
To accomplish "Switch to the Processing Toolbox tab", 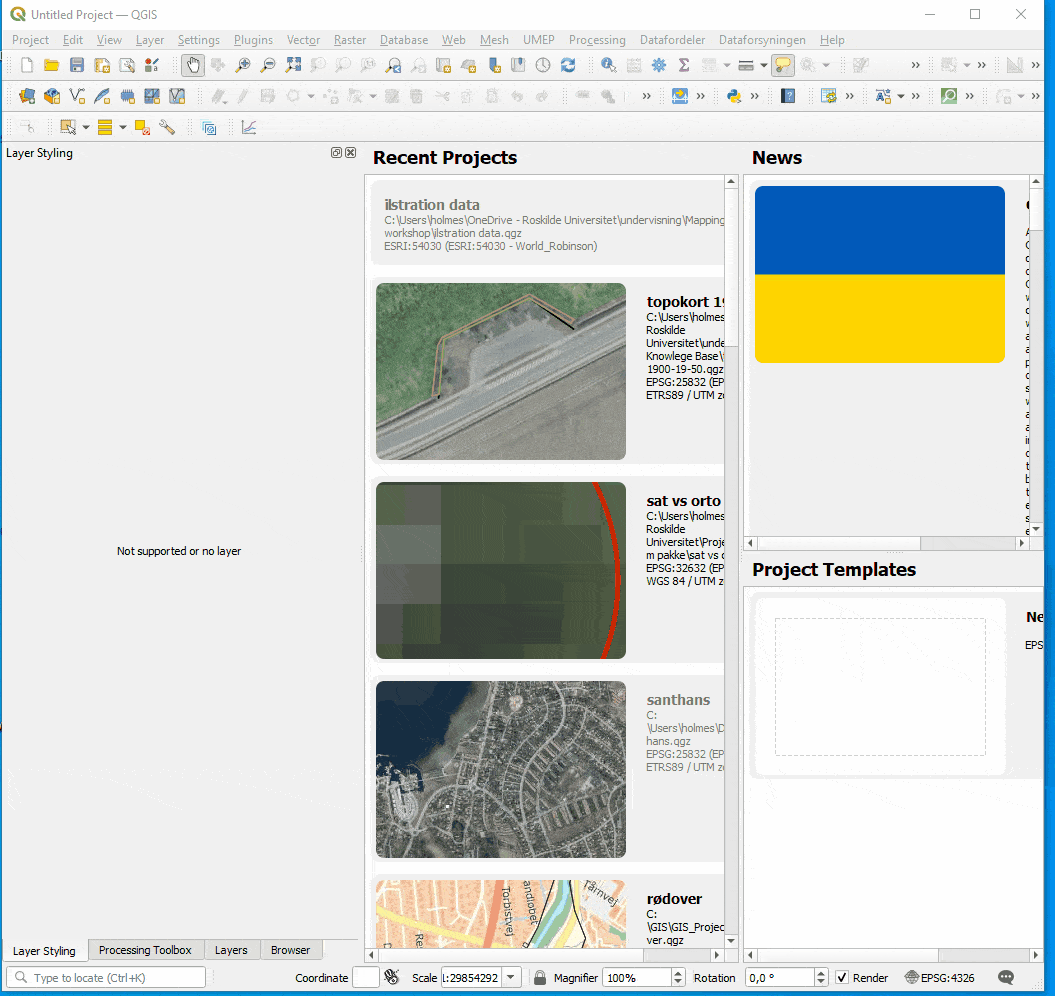I will 145,950.
